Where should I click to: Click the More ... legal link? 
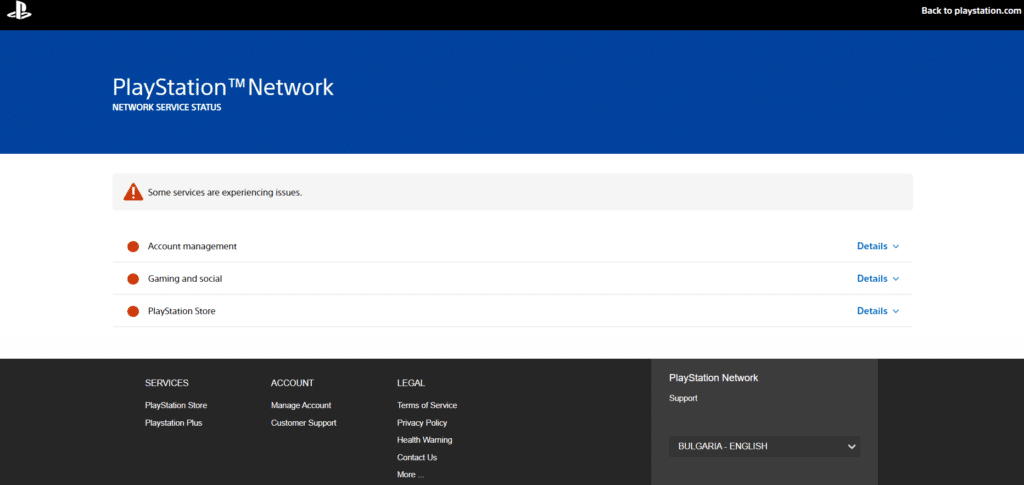point(410,475)
